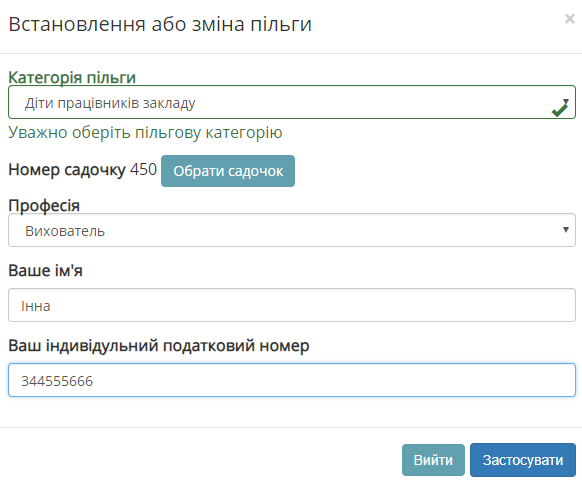Click the Обрати садочок button
This screenshot has width=582, height=485.
click(228, 171)
